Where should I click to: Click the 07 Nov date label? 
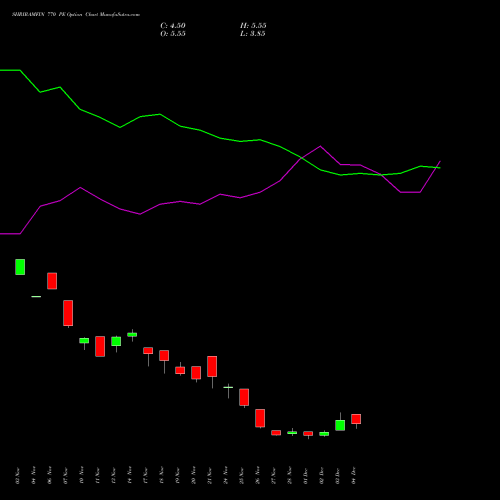point(65,476)
